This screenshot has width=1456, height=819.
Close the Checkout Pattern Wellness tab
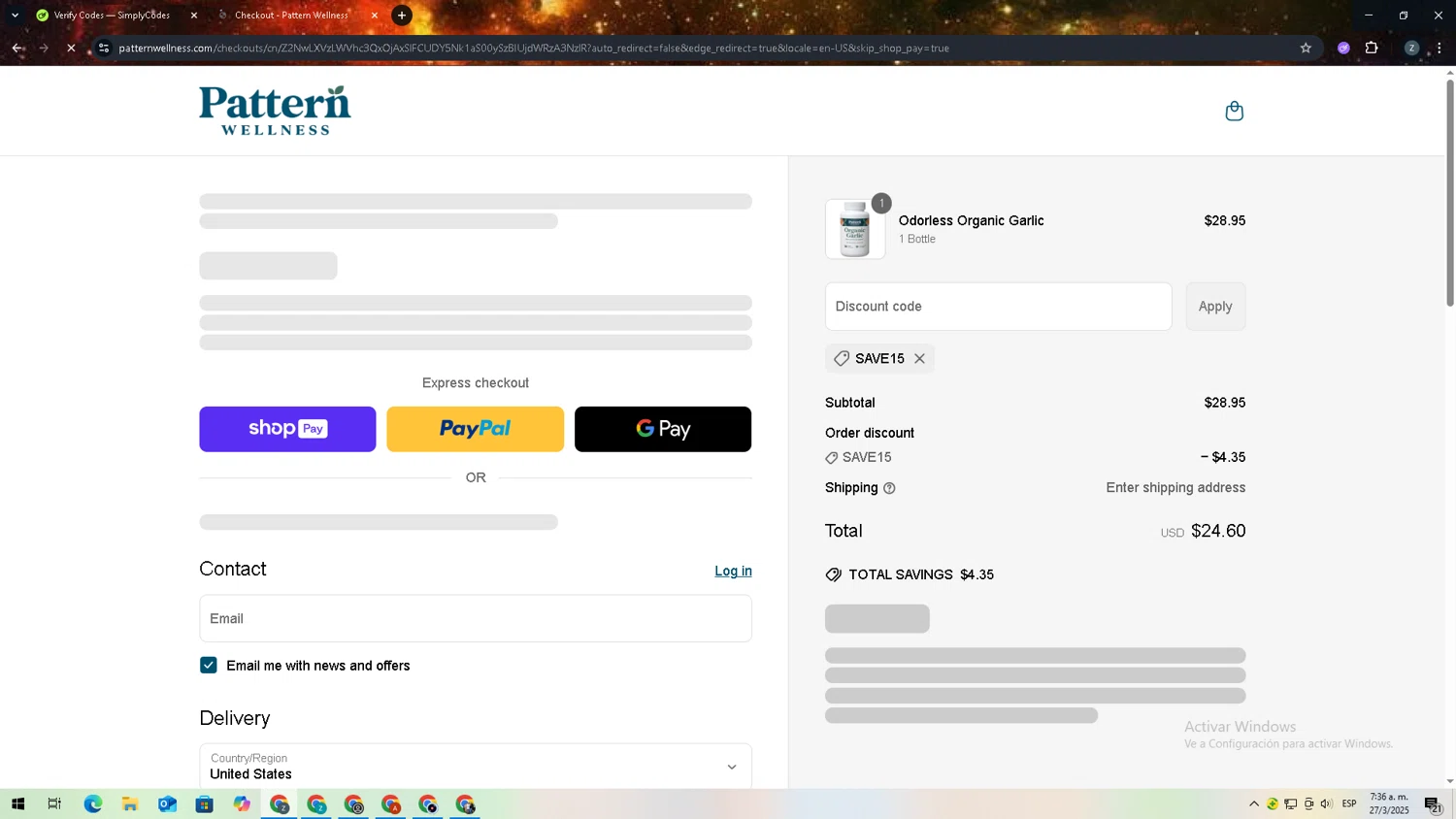375,16
